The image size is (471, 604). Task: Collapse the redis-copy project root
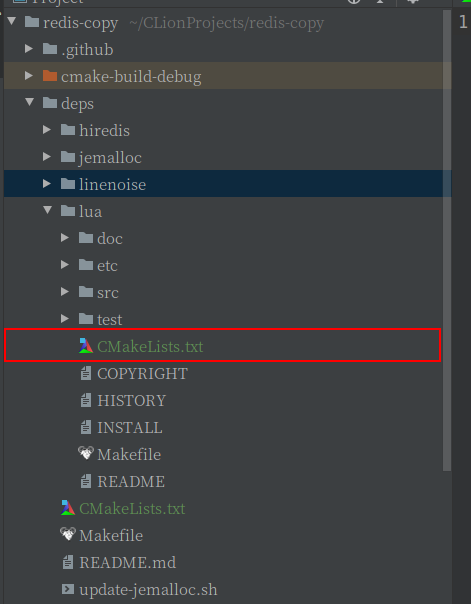coord(12,21)
